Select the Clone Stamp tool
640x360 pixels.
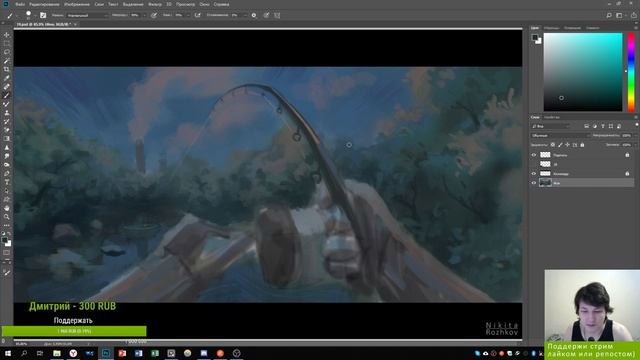point(7,113)
